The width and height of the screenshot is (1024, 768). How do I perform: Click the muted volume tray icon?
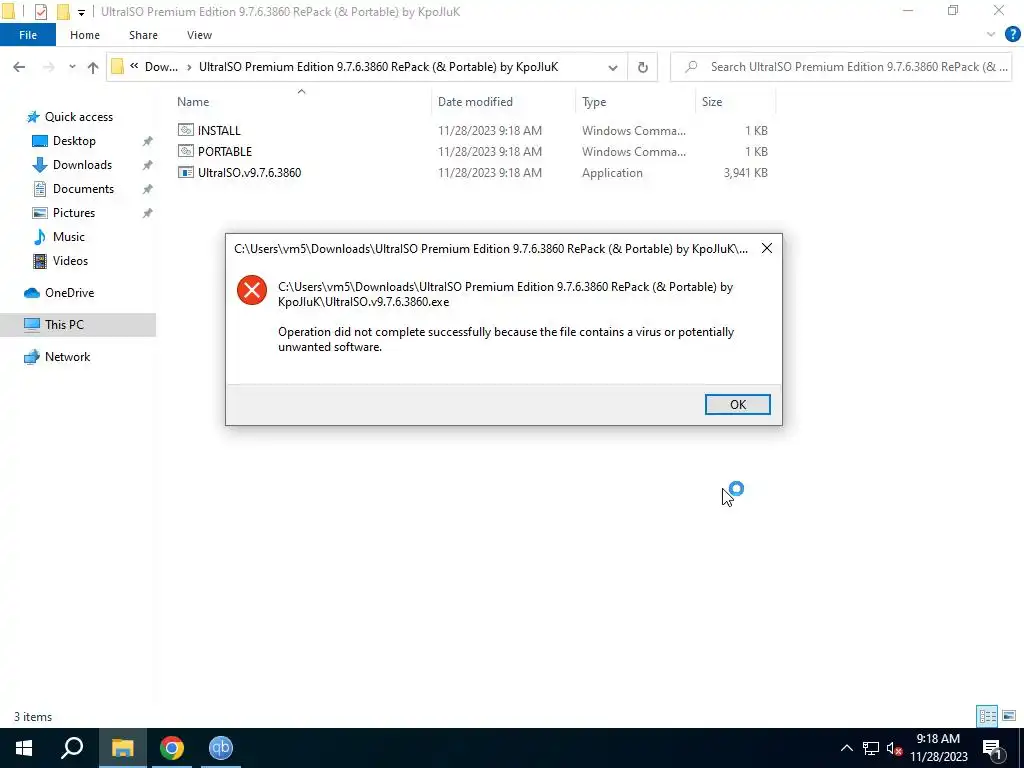[x=894, y=748]
